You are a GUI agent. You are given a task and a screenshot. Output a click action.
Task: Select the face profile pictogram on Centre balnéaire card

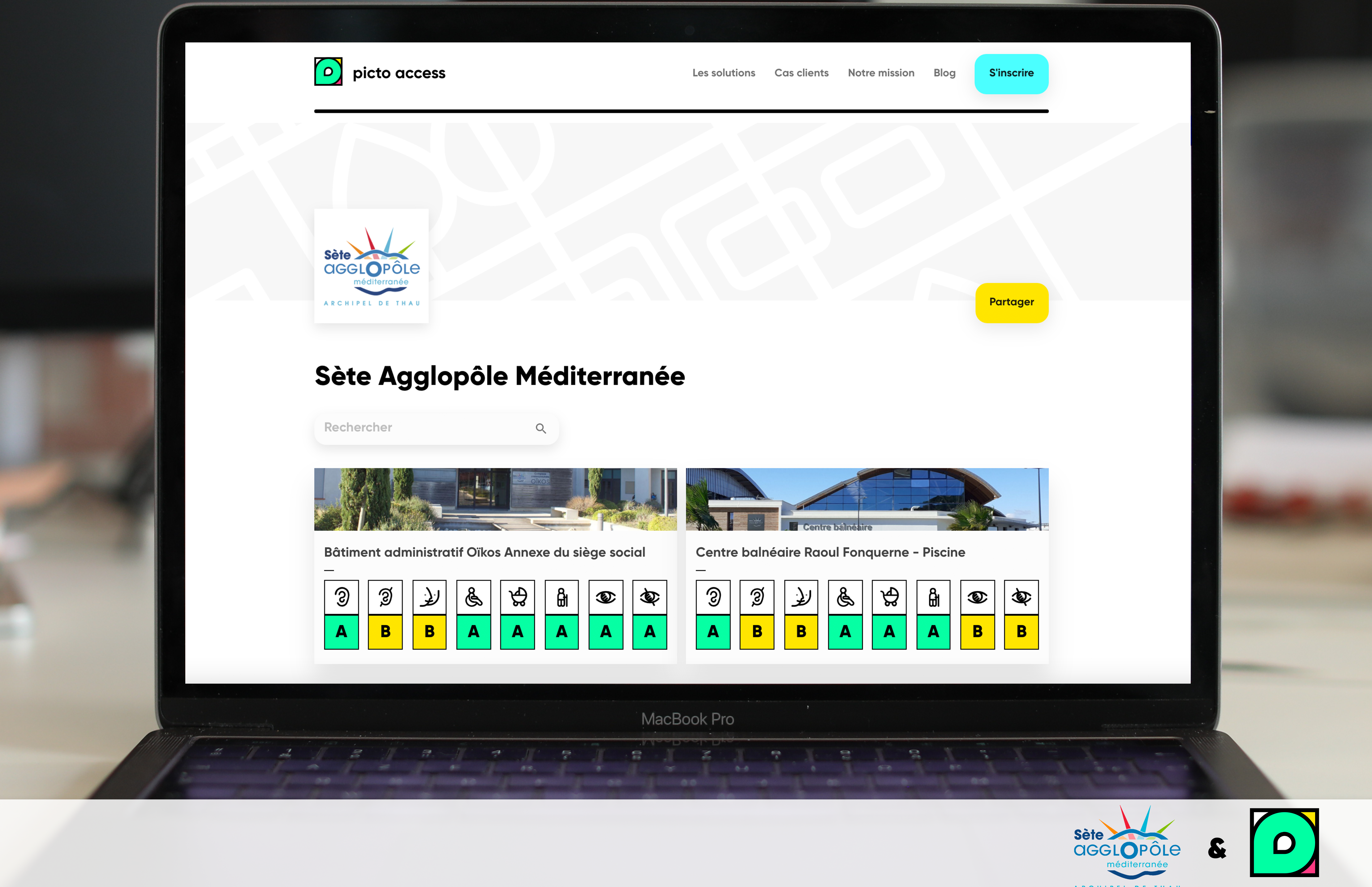click(x=801, y=597)
